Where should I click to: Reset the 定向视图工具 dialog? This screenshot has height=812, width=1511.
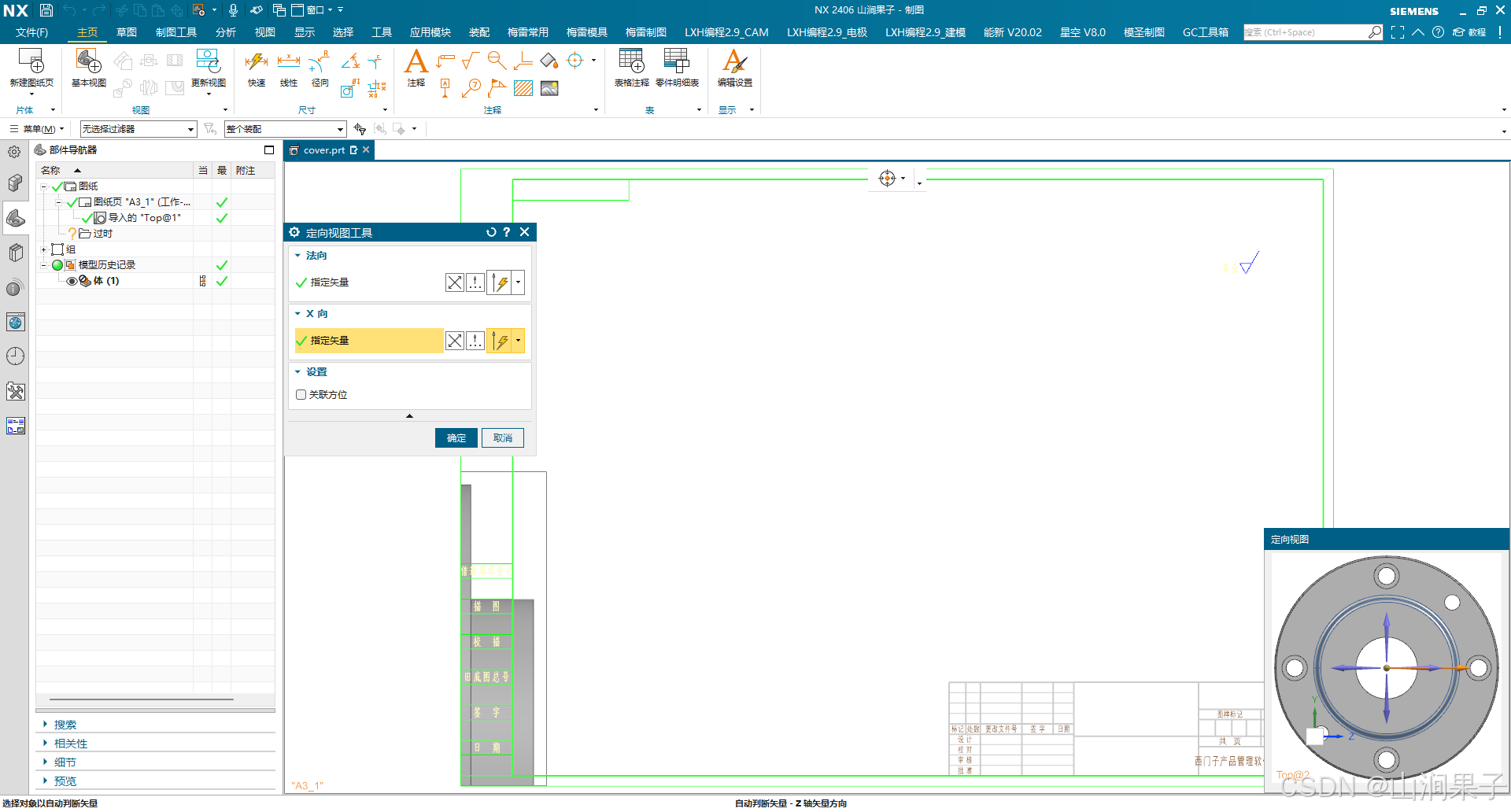tap(491, 232)
